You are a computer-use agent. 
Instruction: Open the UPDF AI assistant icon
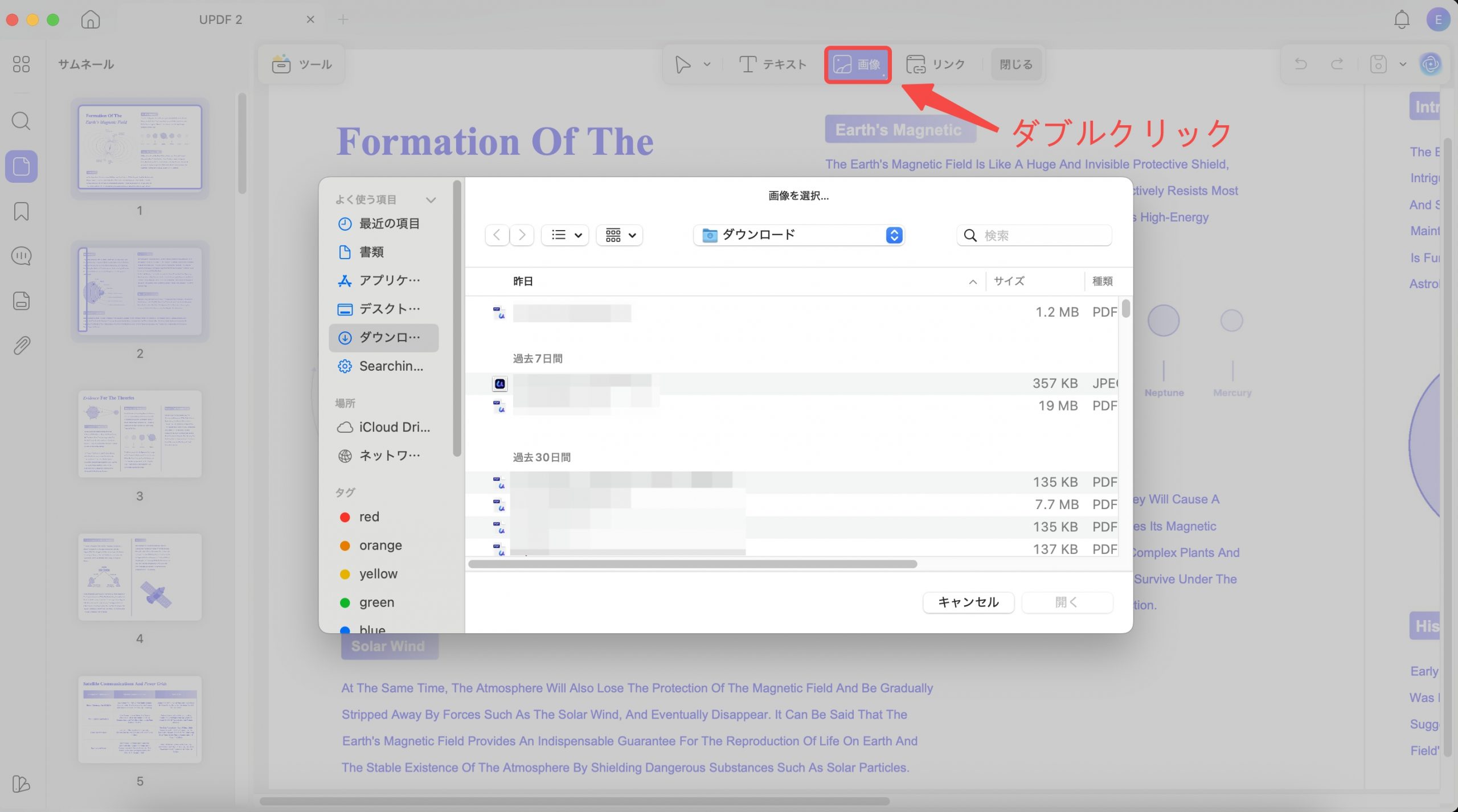pyautogui.click(x=1430, y=64)
